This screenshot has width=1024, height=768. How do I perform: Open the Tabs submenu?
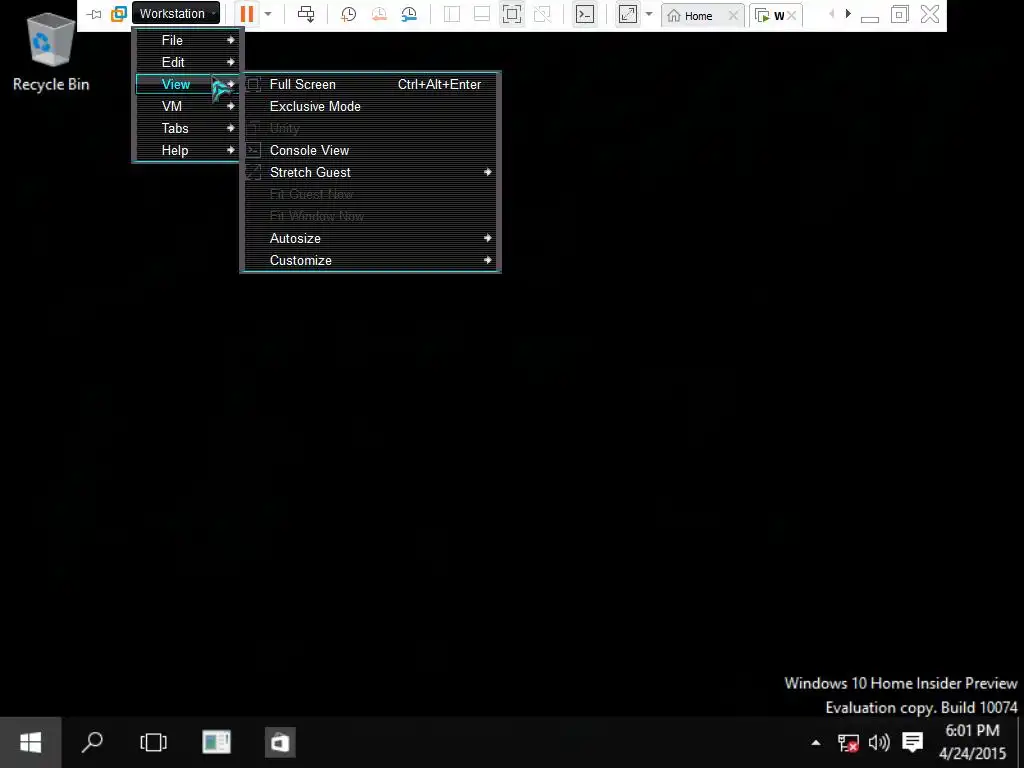pyautogui.click(x=188, y=128)
